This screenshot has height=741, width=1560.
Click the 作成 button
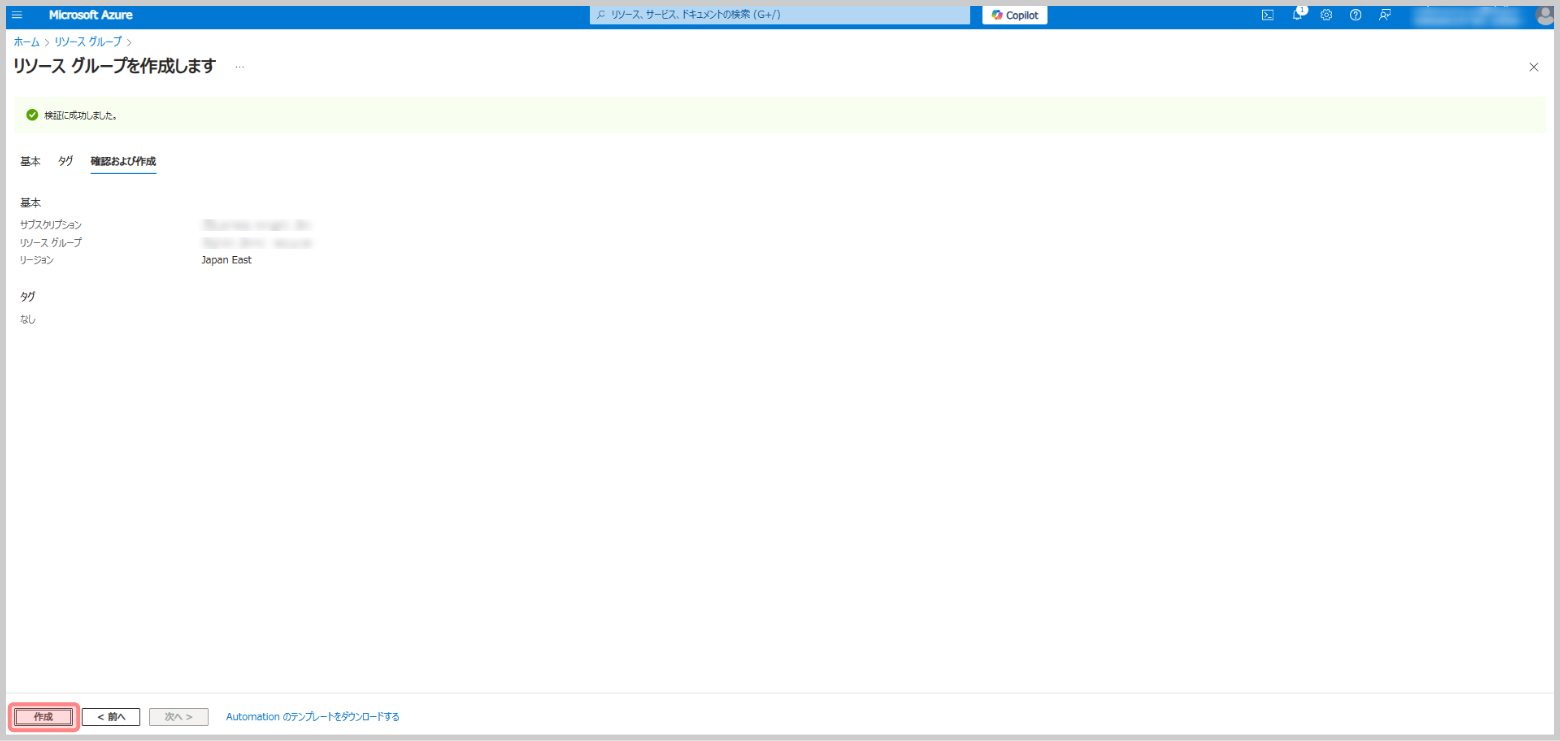tap(43, 717)
